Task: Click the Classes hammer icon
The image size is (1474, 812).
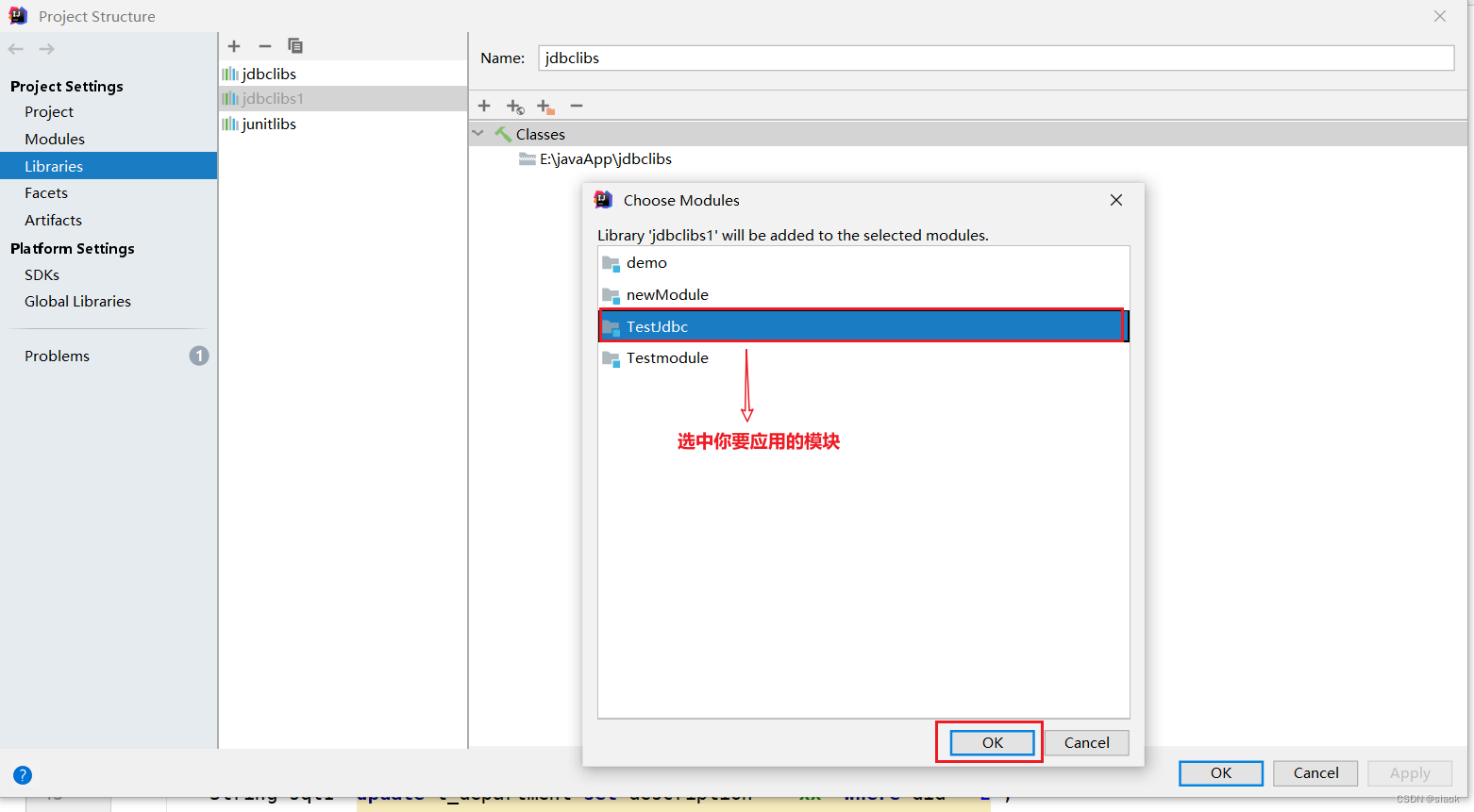Action: [503, 135]
